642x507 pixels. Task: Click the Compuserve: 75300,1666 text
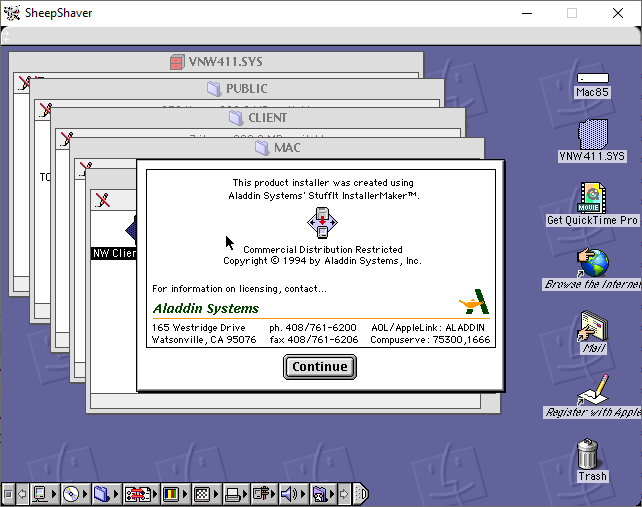(x=430, y=340)
